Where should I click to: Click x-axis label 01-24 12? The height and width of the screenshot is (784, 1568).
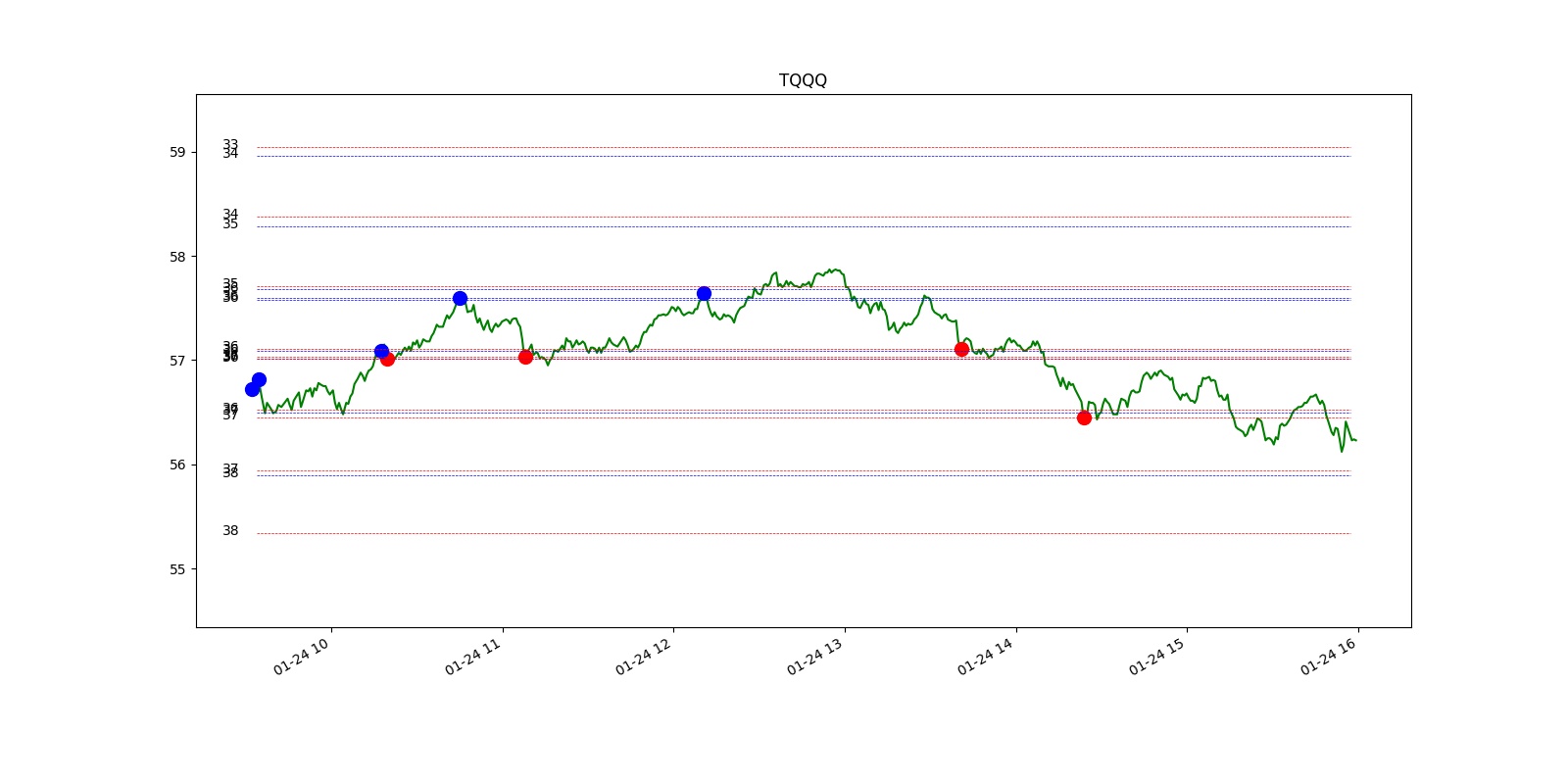coord(643,656)
